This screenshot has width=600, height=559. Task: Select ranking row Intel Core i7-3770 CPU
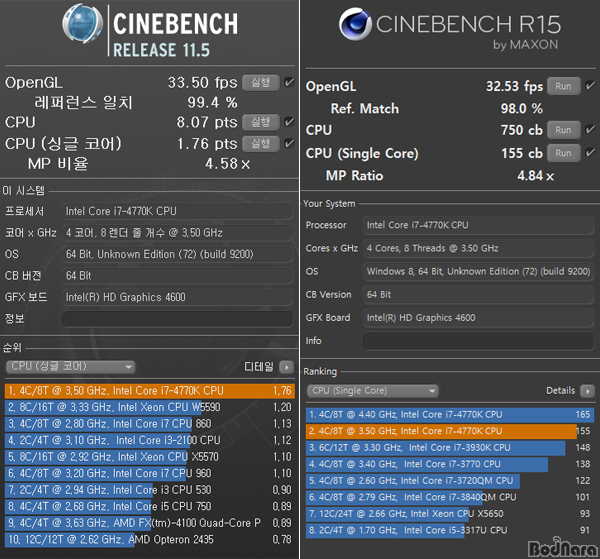pos(450,464)
